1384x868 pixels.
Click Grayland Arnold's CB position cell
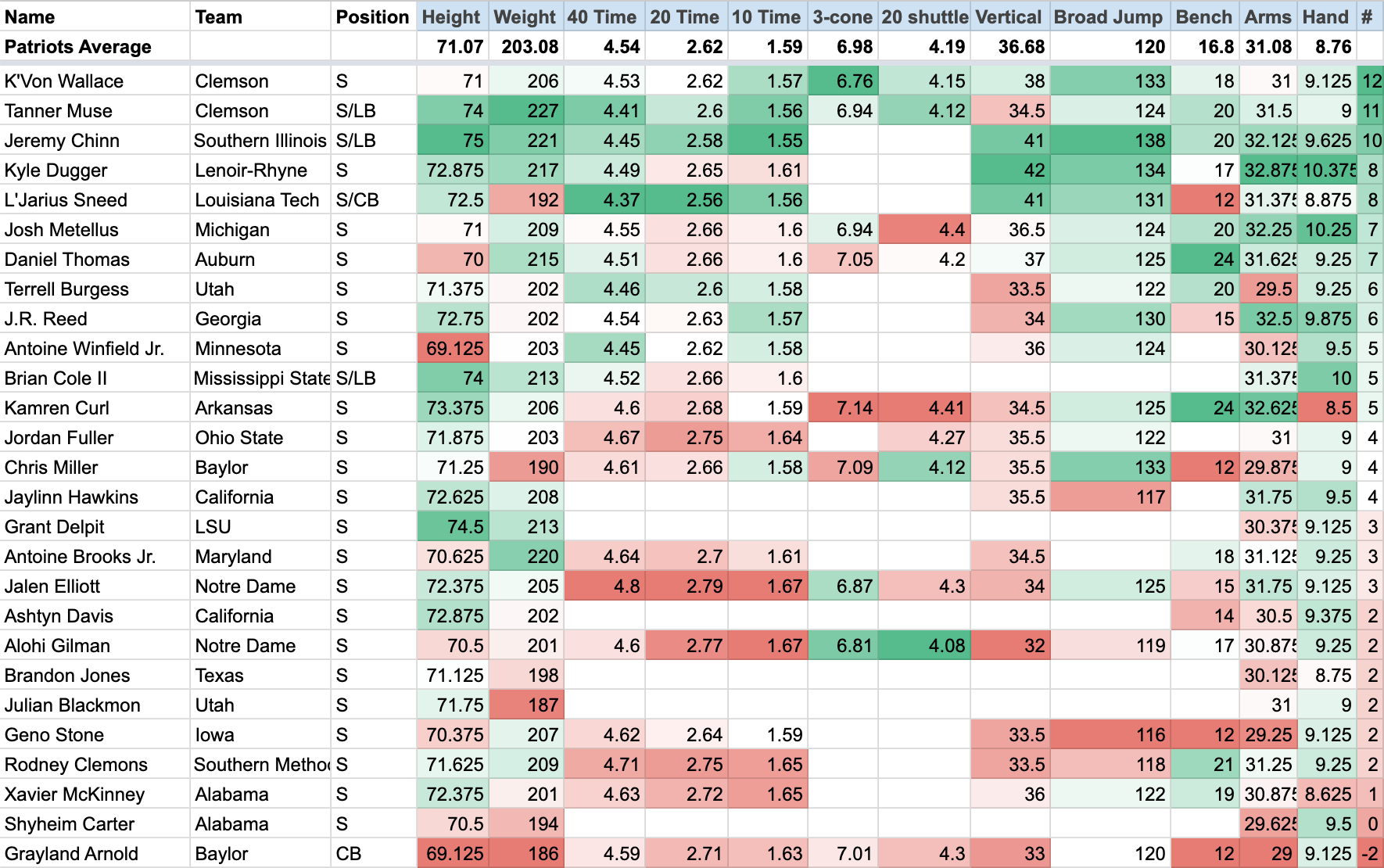[x=372, y=854]
